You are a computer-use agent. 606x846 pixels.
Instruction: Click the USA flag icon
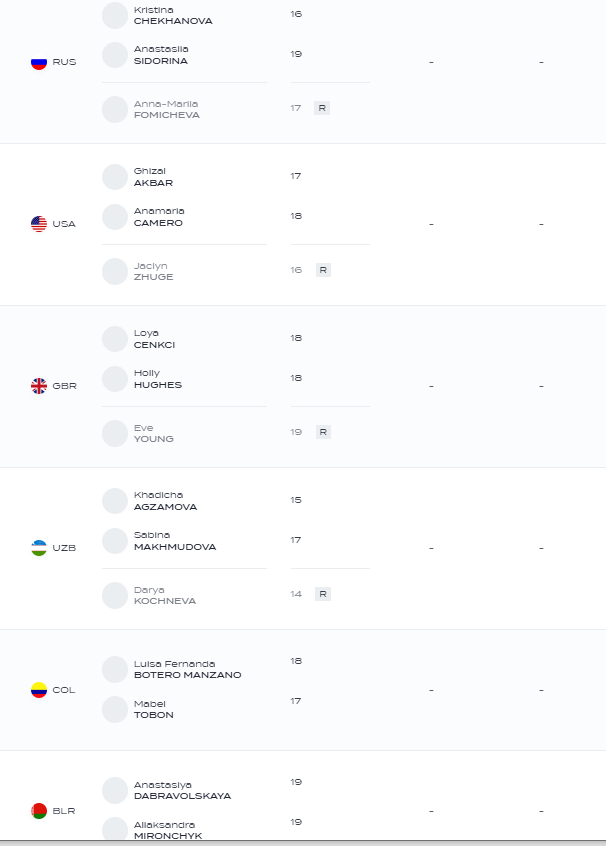coord(39,224)
